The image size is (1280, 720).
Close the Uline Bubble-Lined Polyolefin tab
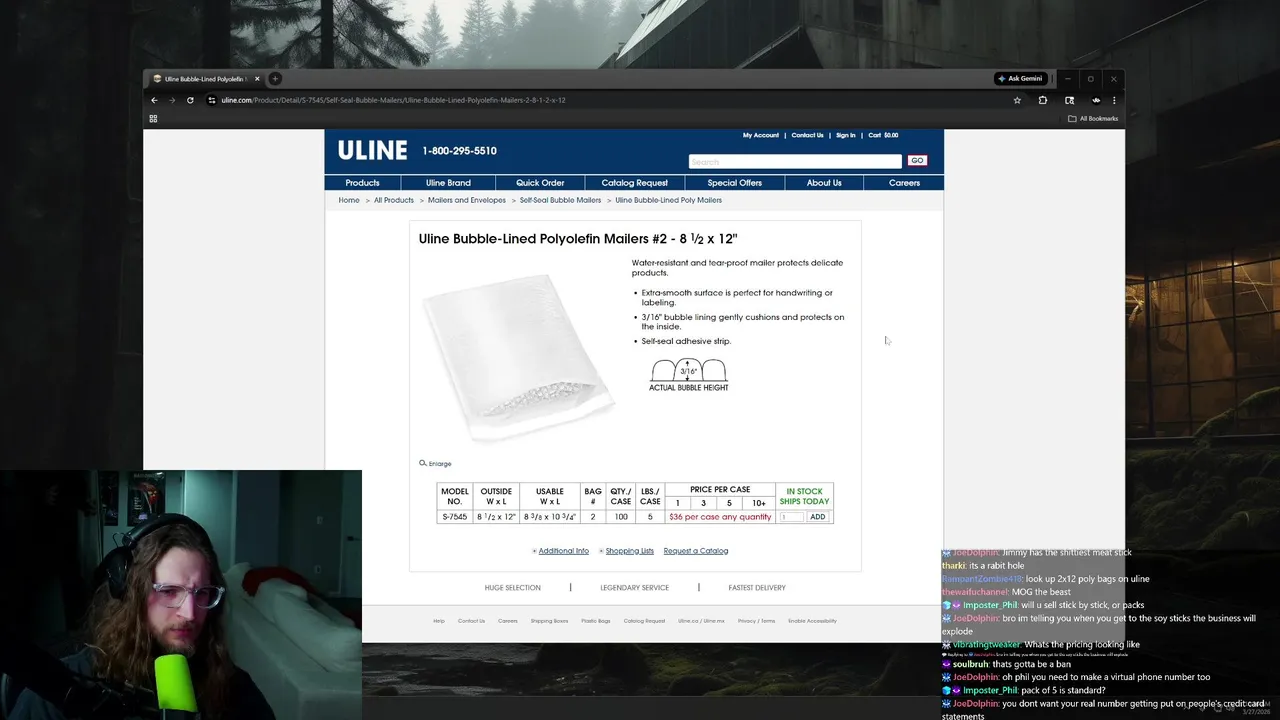pos(257,79)
